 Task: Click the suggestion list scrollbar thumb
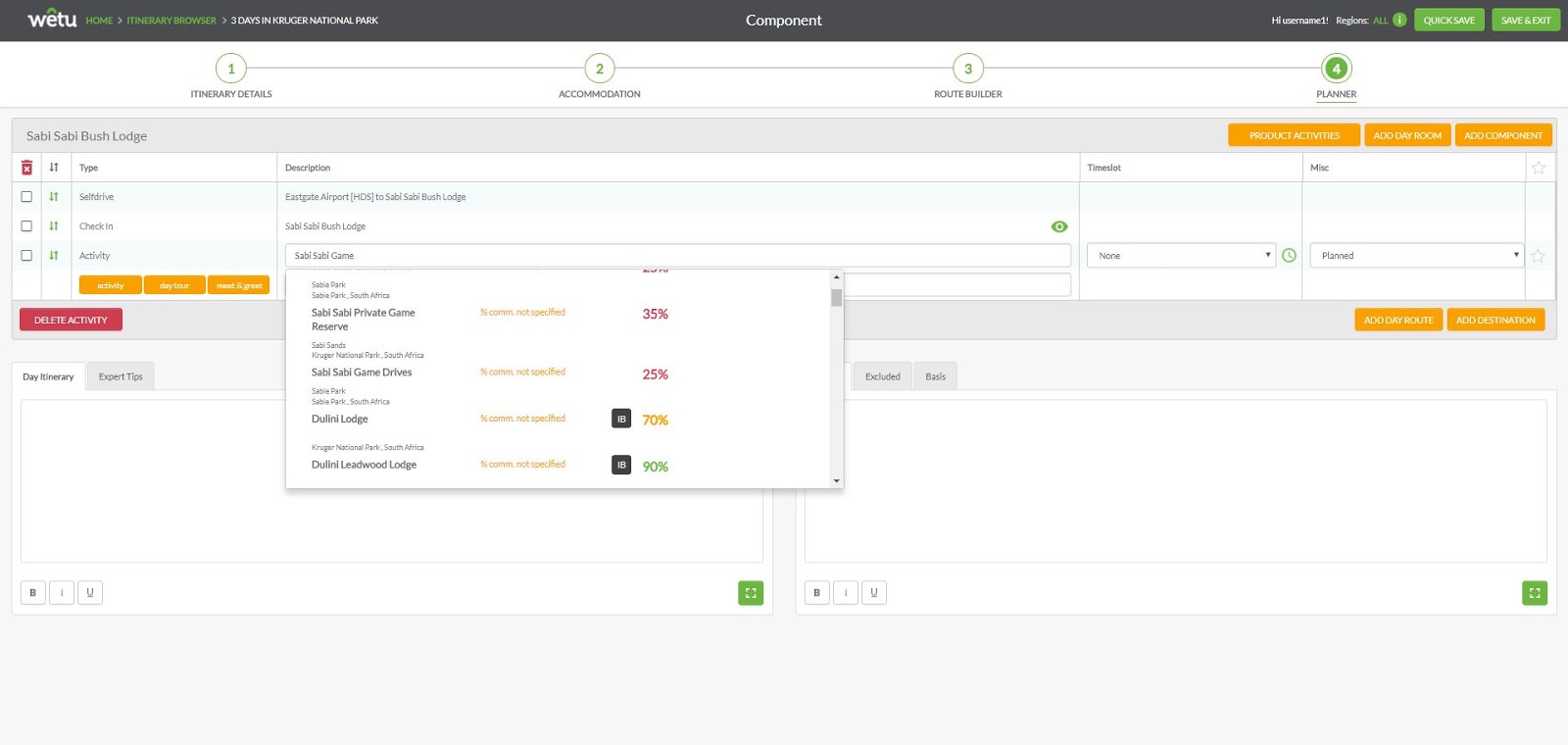837,297
